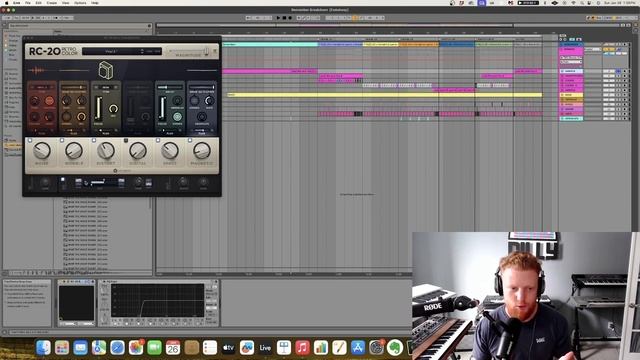Open the Edit menu

click(x=38, y=3)
